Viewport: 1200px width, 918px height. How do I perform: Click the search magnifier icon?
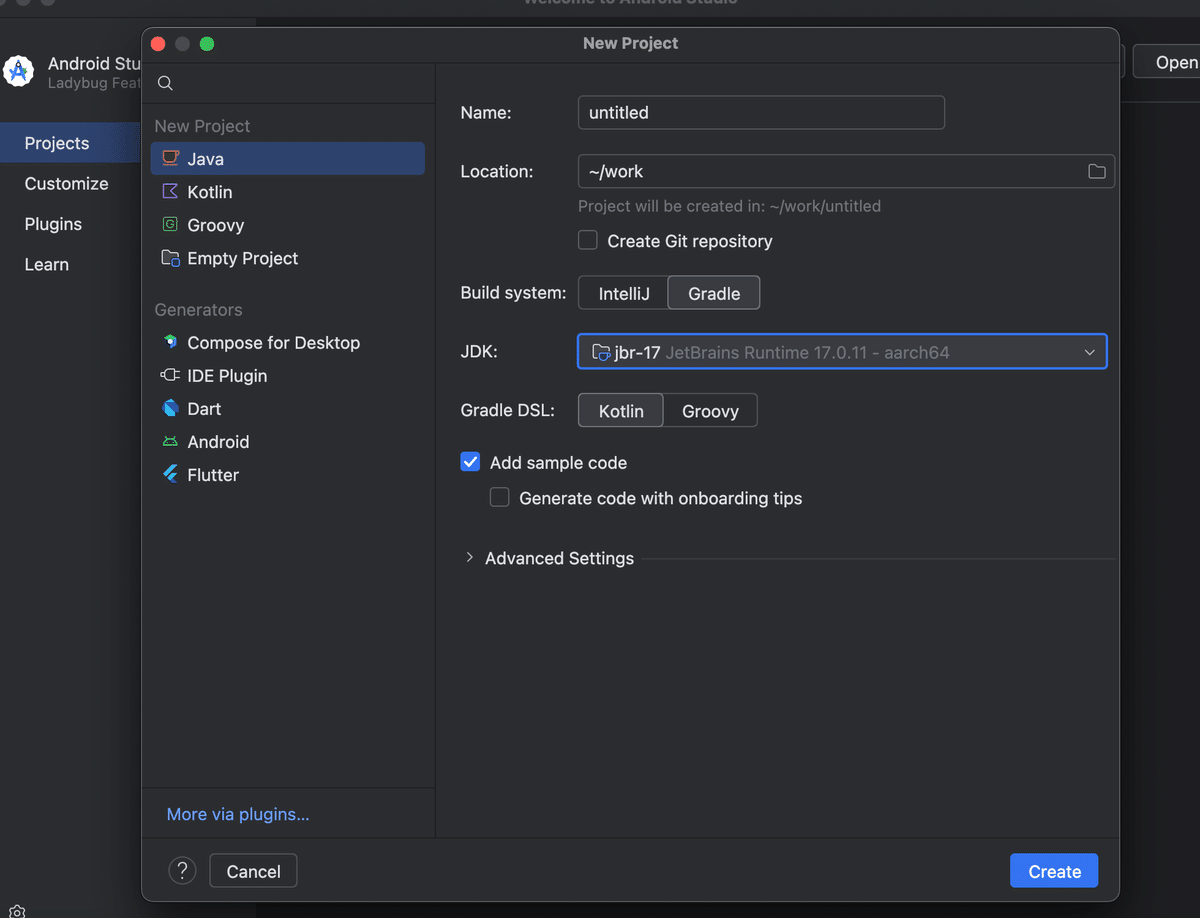(x=166, y=83)
